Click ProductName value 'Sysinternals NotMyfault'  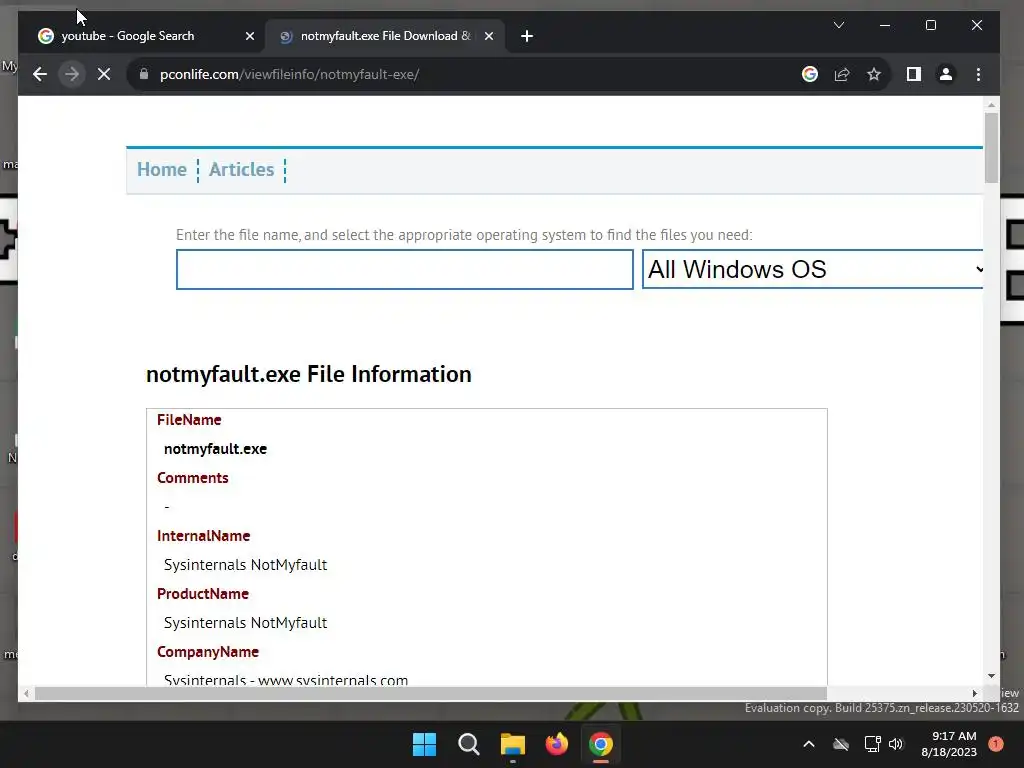pyautogui.click(x=246, y=623)
